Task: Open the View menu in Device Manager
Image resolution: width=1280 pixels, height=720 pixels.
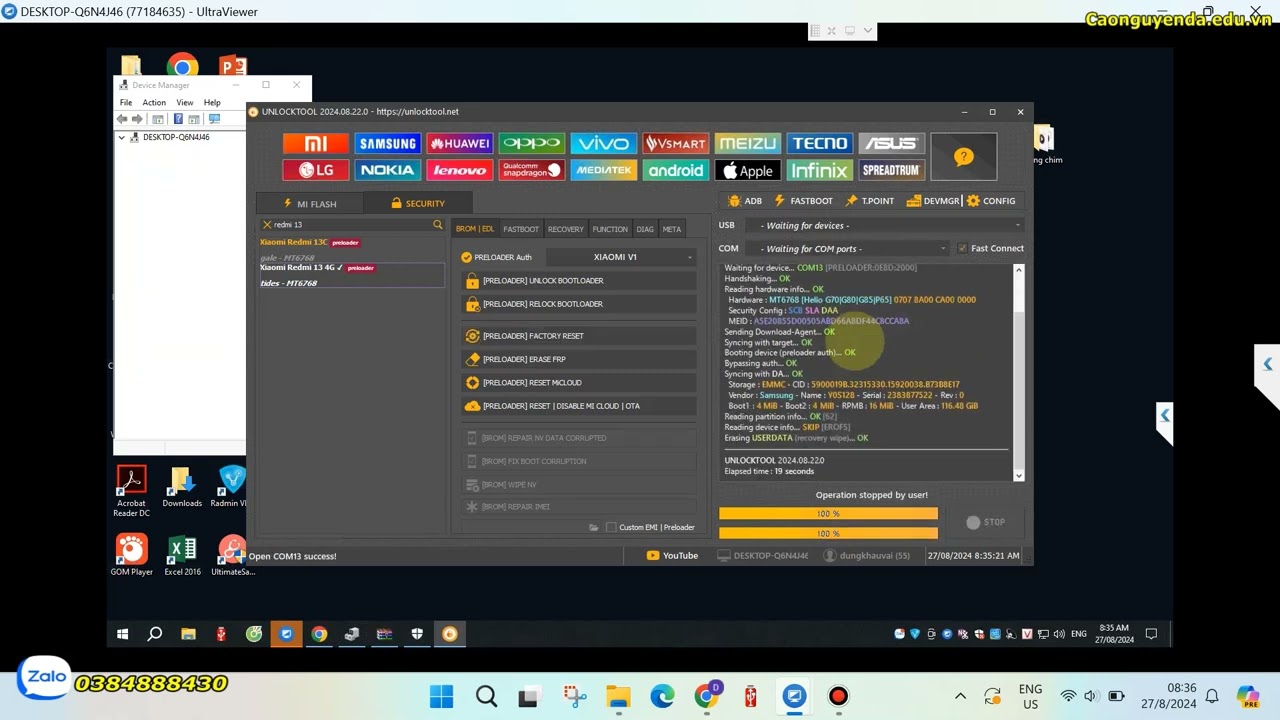Action: 185,102
